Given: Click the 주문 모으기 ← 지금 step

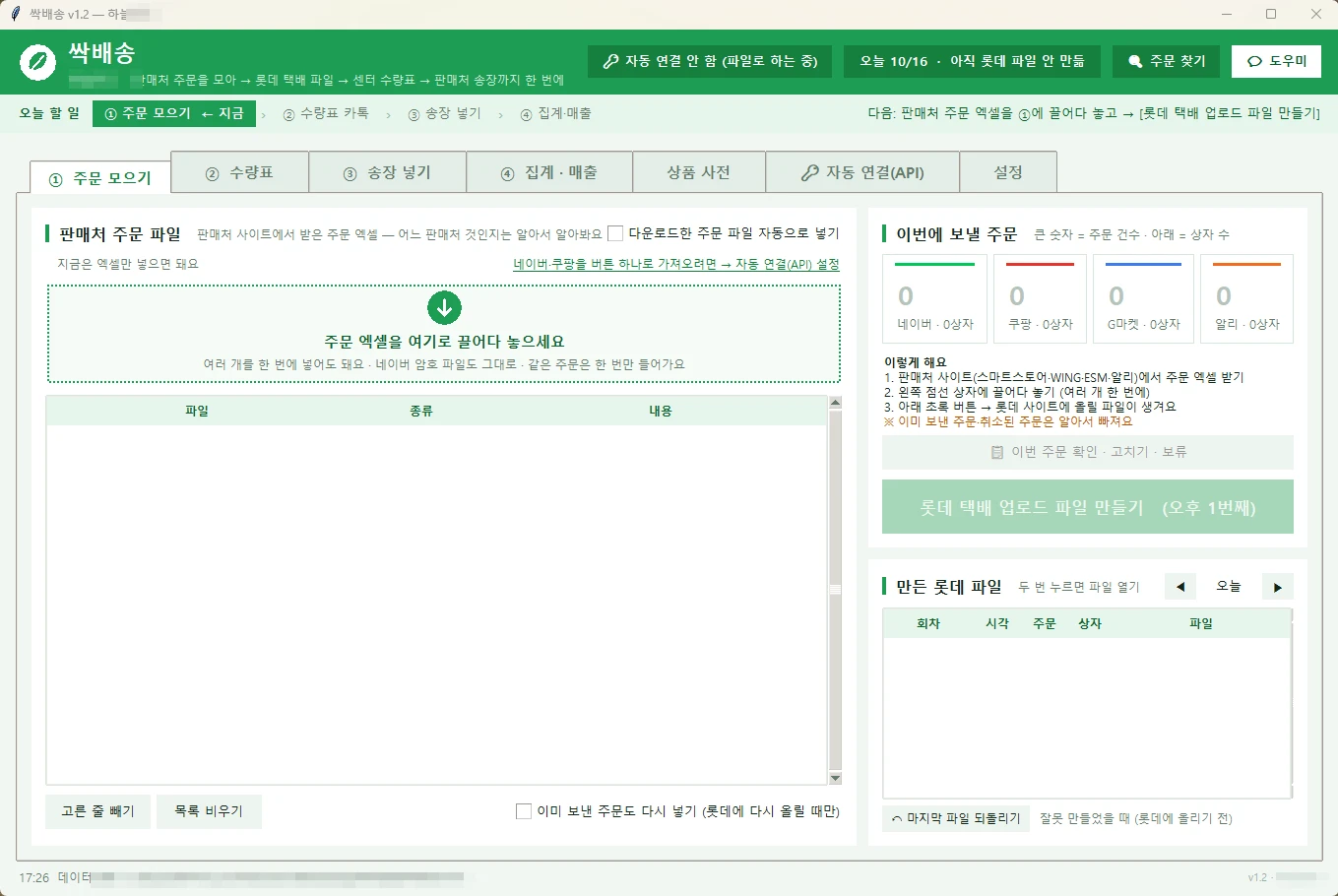Looking at the screenshot, I should coord(174,114).
